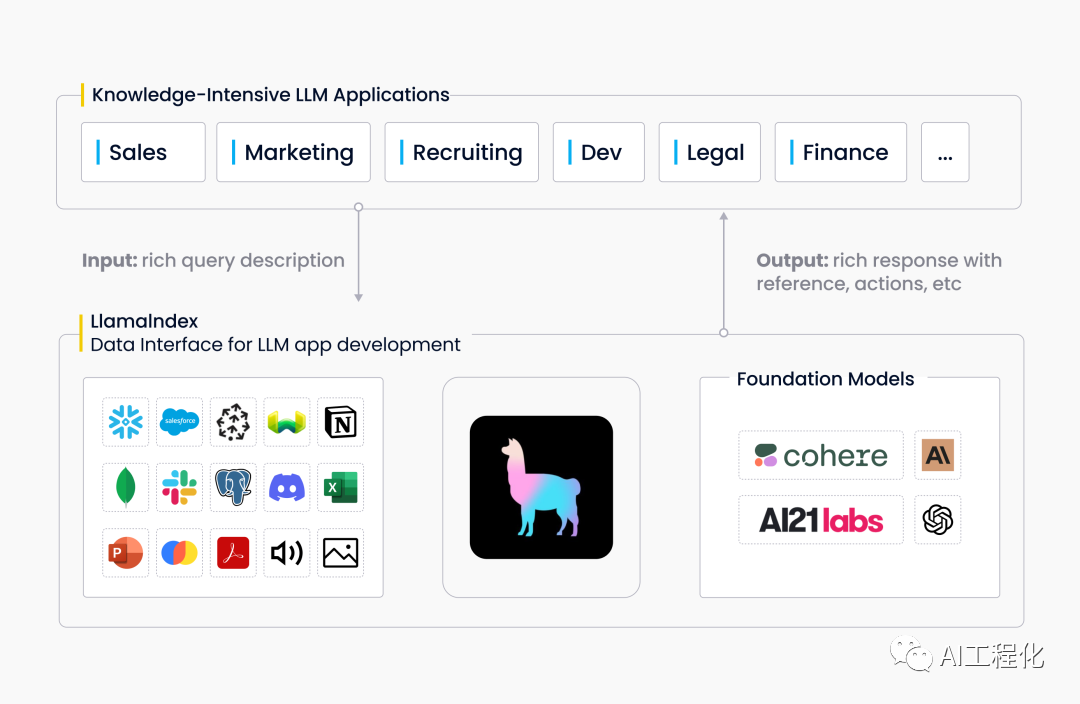The image size is (1080, 704).
Task: Click the ellipsis more applications box
Action: pyautogui.click(x=944, y=152)
